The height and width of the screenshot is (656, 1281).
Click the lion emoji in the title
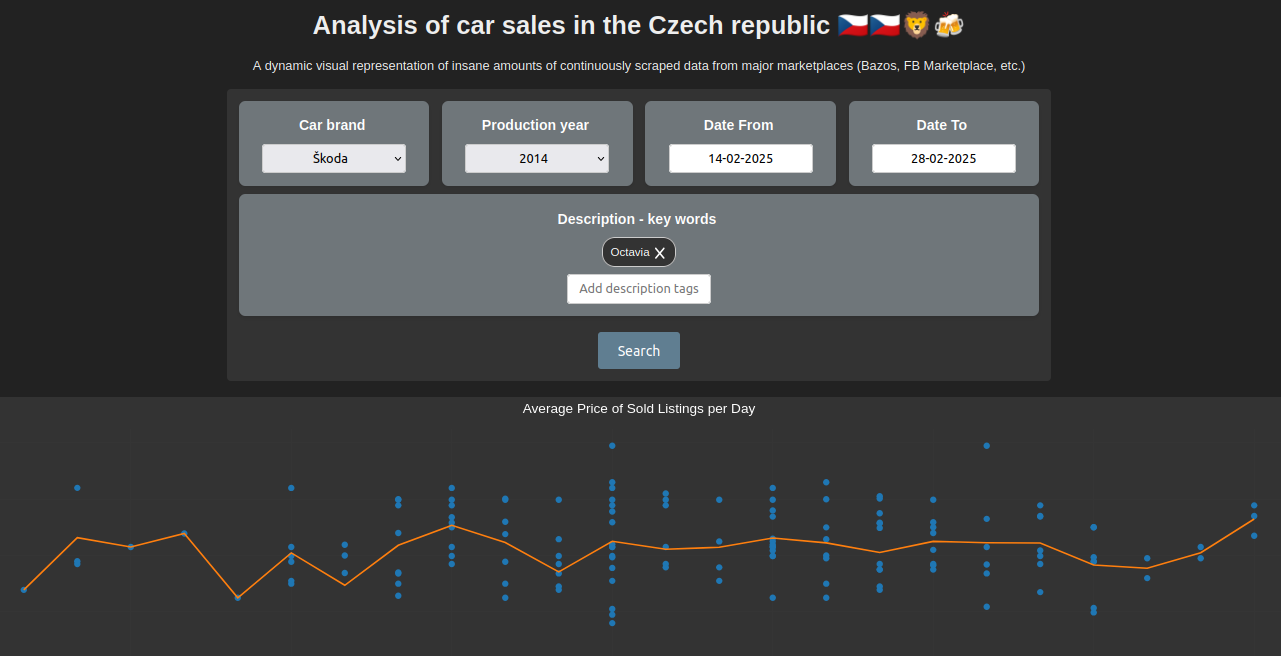coord(916,25)
